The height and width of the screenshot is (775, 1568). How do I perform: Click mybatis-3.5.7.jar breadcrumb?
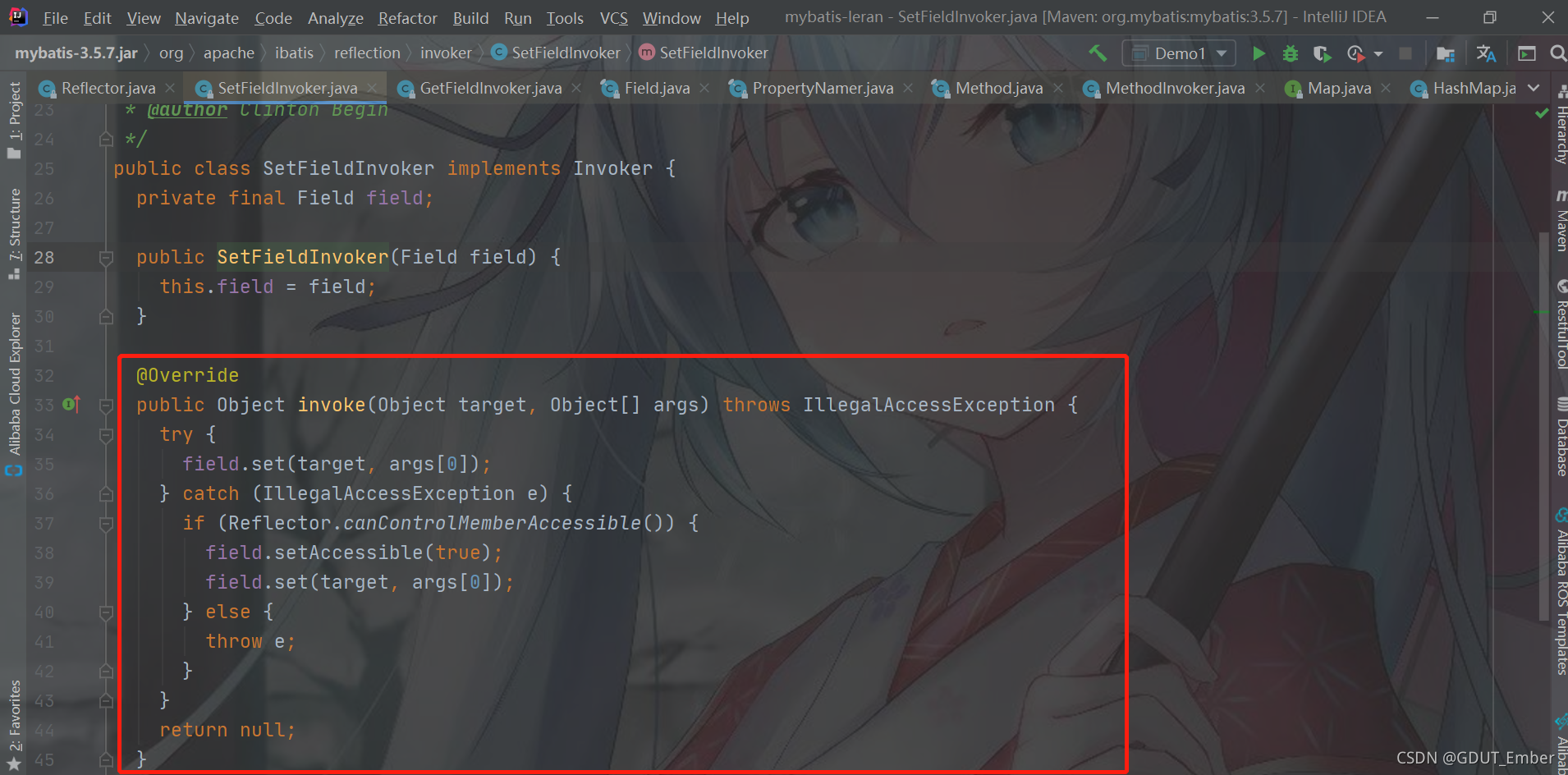(76, 53)
